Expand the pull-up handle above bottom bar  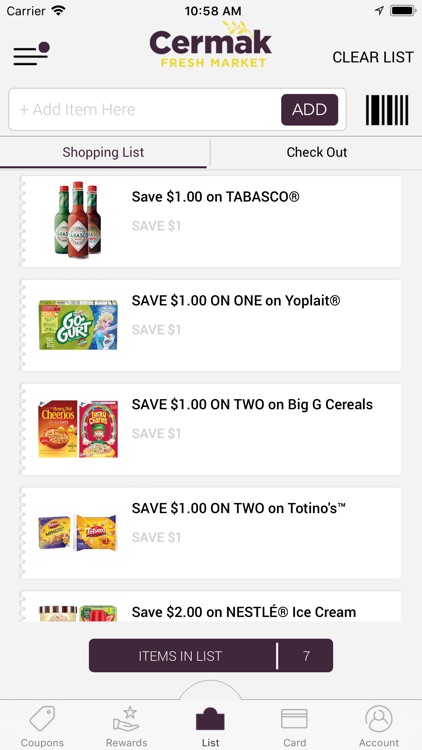[211, 690]
